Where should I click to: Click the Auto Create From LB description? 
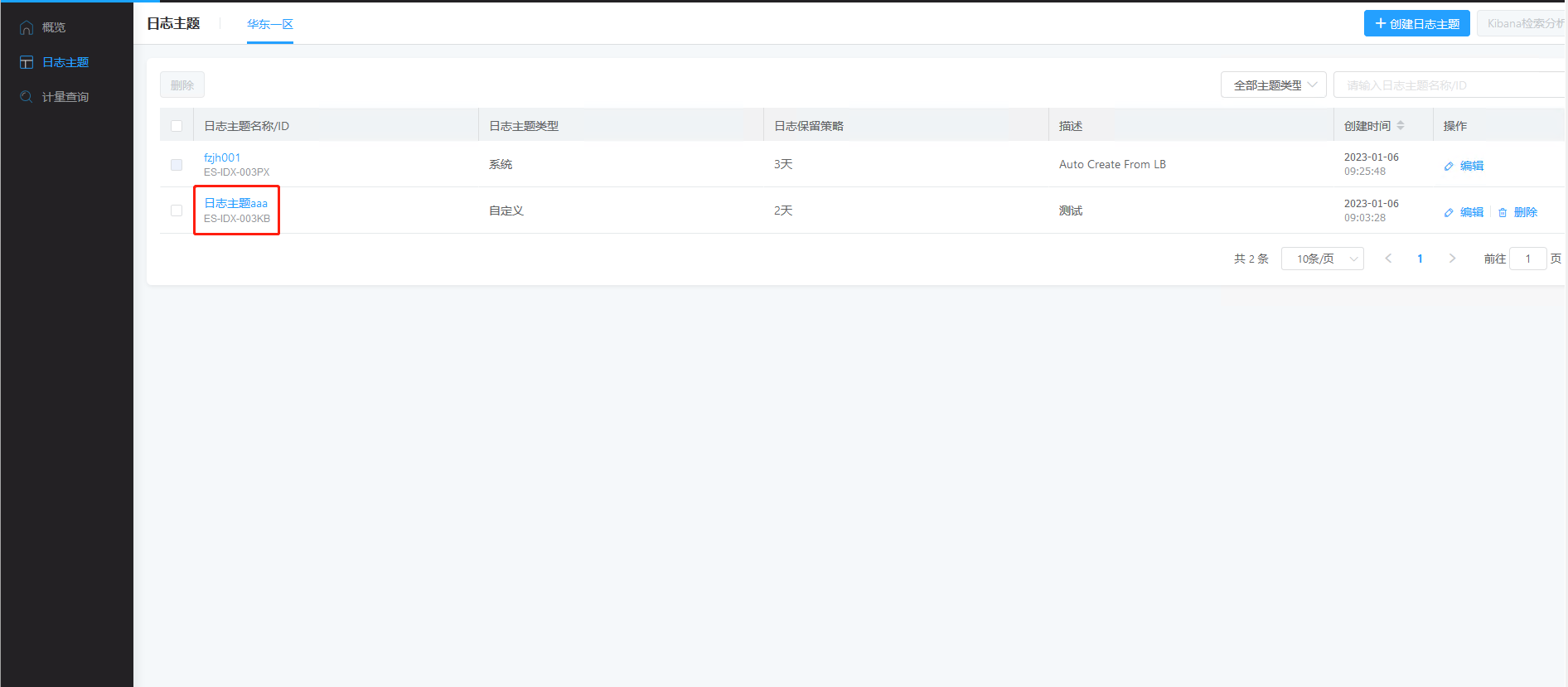[x=1112, y=164]
